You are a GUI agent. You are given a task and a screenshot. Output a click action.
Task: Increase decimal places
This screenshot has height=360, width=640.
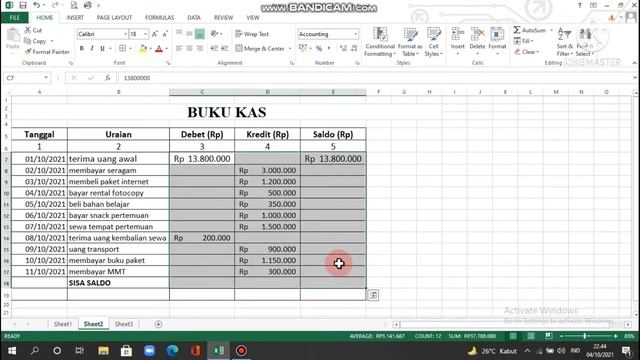coord(343,49)
